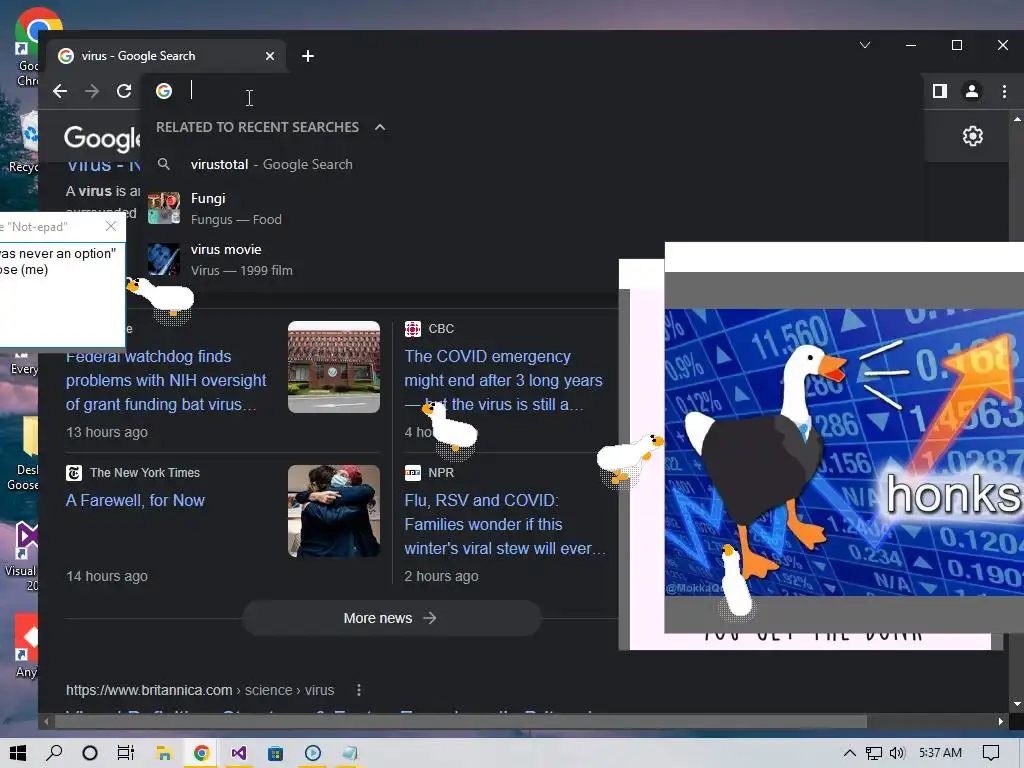Viewport: 1024px width, 768px height.
Task: Open Flu, RSV and COVID article
Action: [x=504, y=524]
